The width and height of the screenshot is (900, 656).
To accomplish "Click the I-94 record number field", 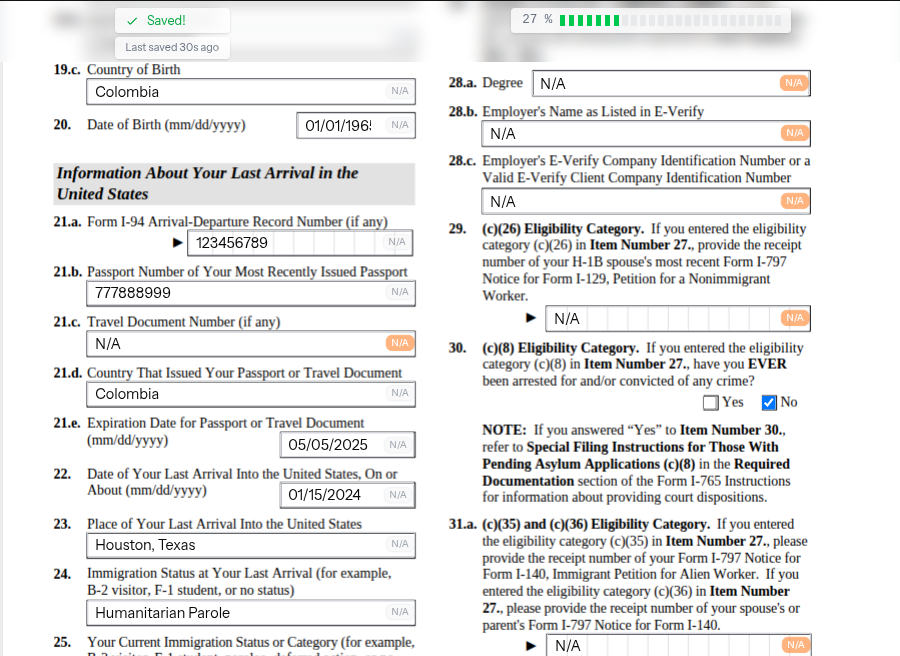I will coord(285,242).
